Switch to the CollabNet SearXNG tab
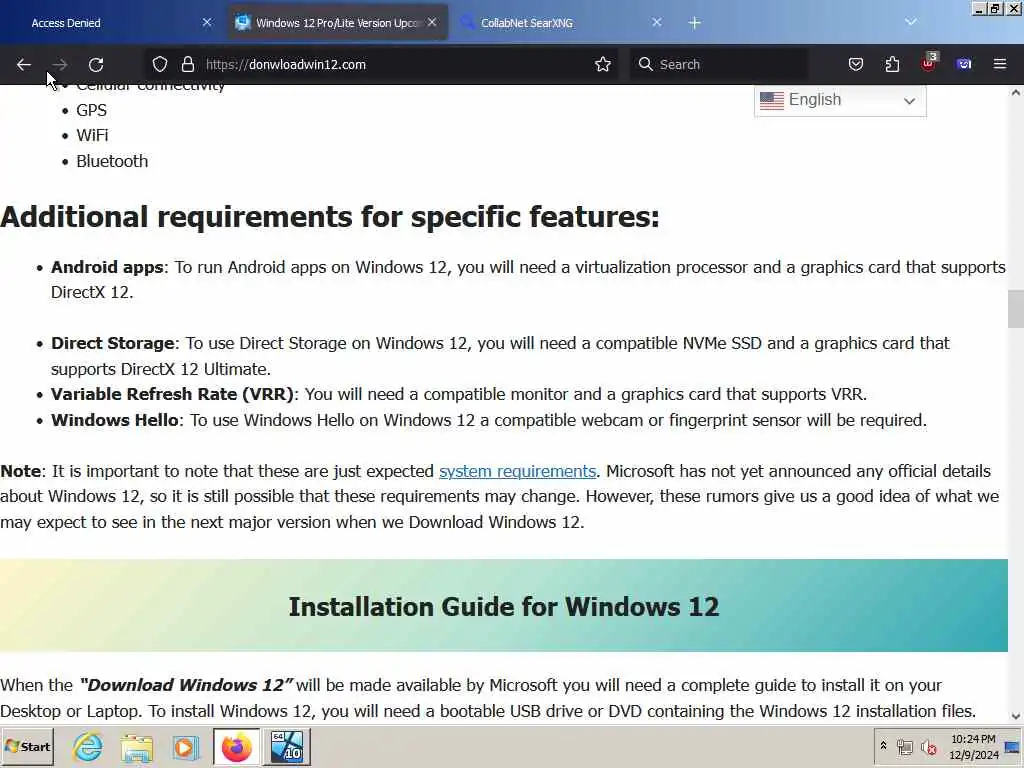 (562, 23)
